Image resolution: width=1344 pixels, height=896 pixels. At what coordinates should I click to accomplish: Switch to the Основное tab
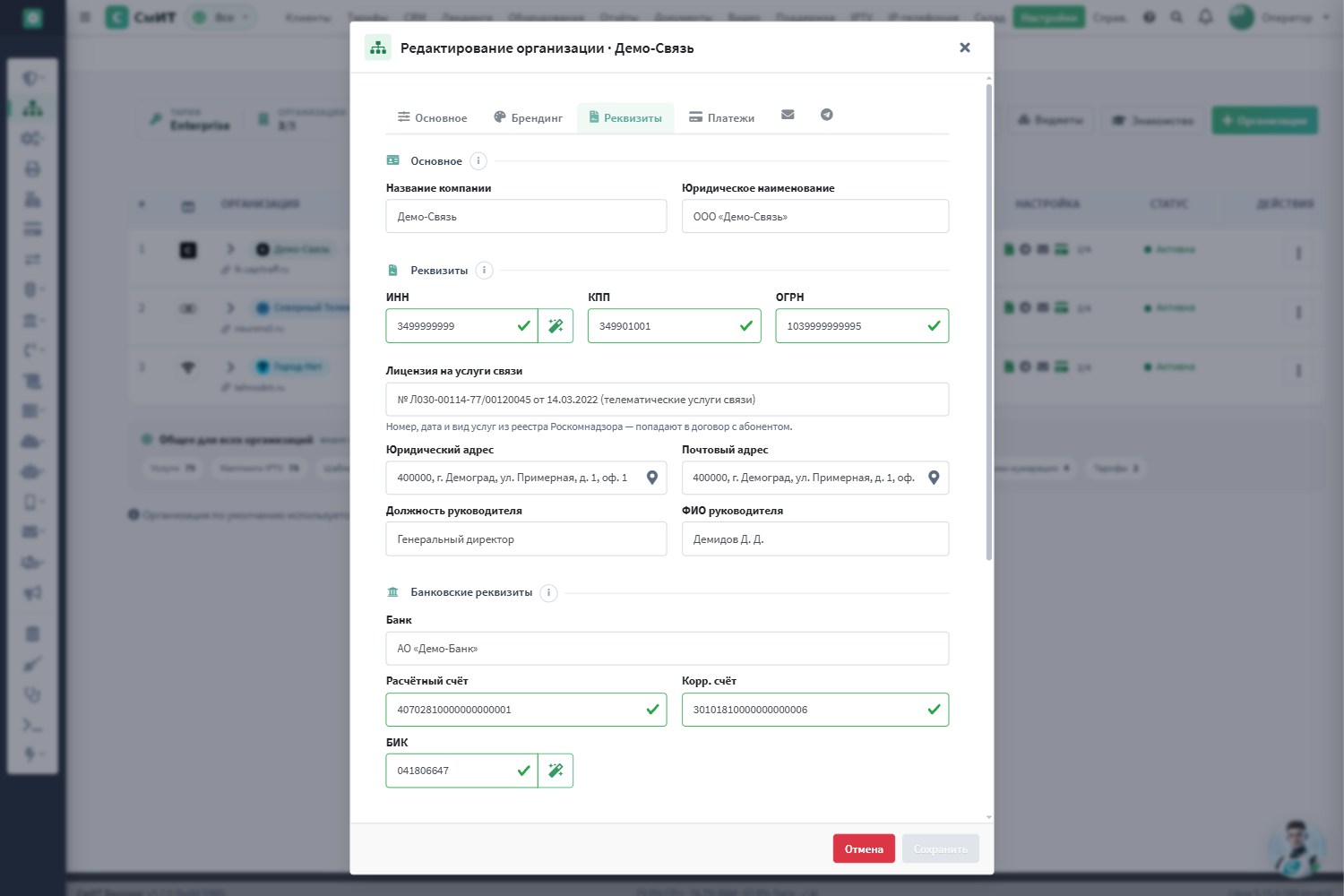tap(433, 117)
